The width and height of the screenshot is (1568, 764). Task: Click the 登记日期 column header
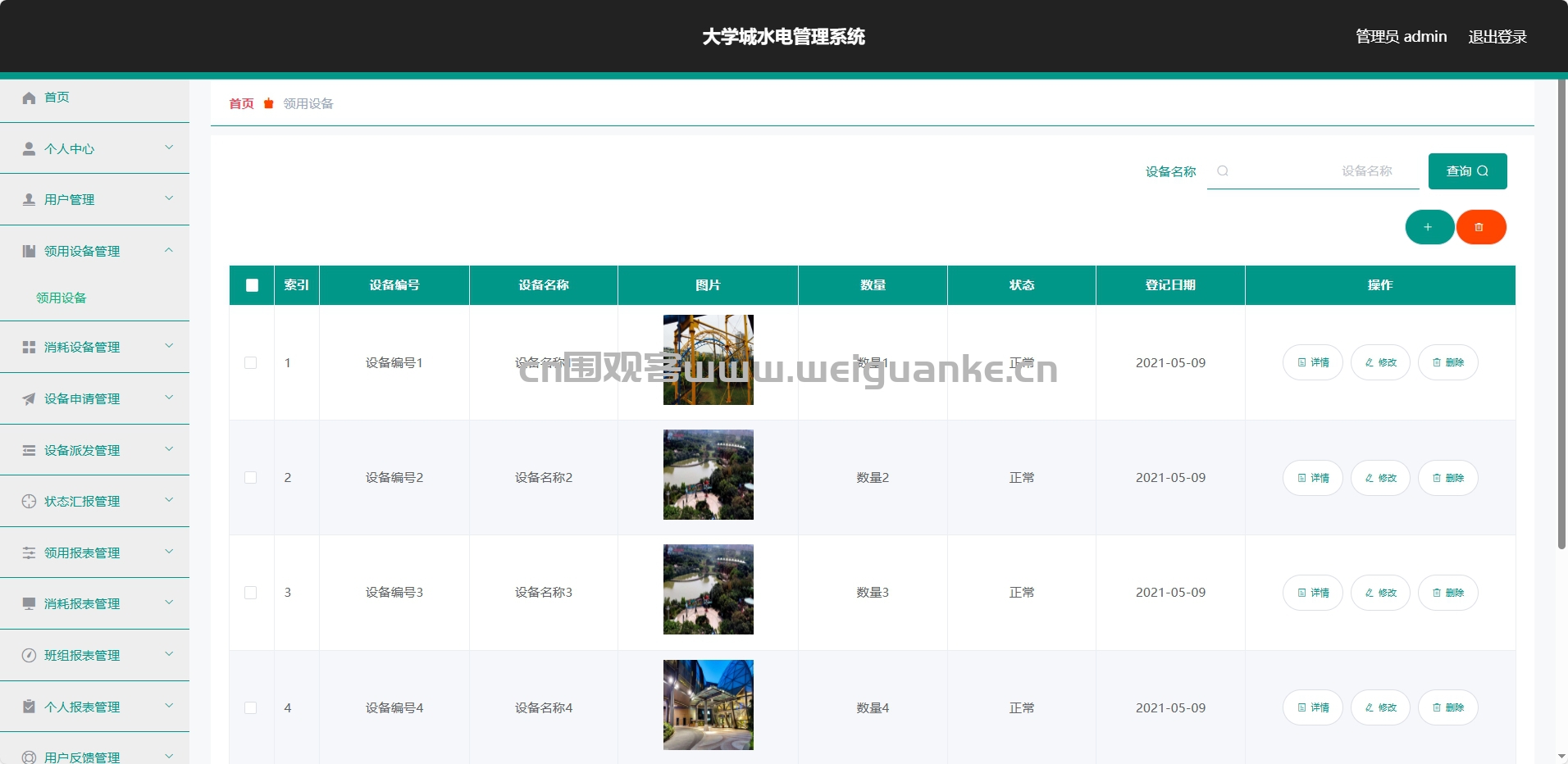point(1170,285)
